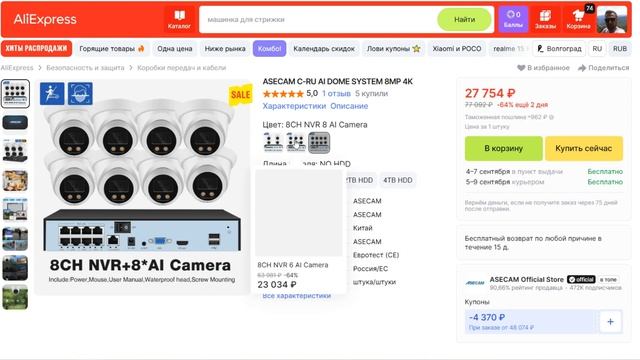Focus the search input field
This screenshot has width=640, height=360.
[318, 19]
